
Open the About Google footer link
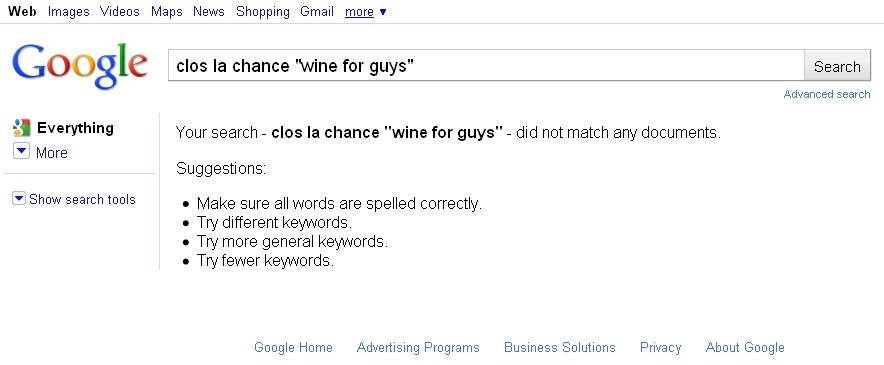click(x=745, y=348)
